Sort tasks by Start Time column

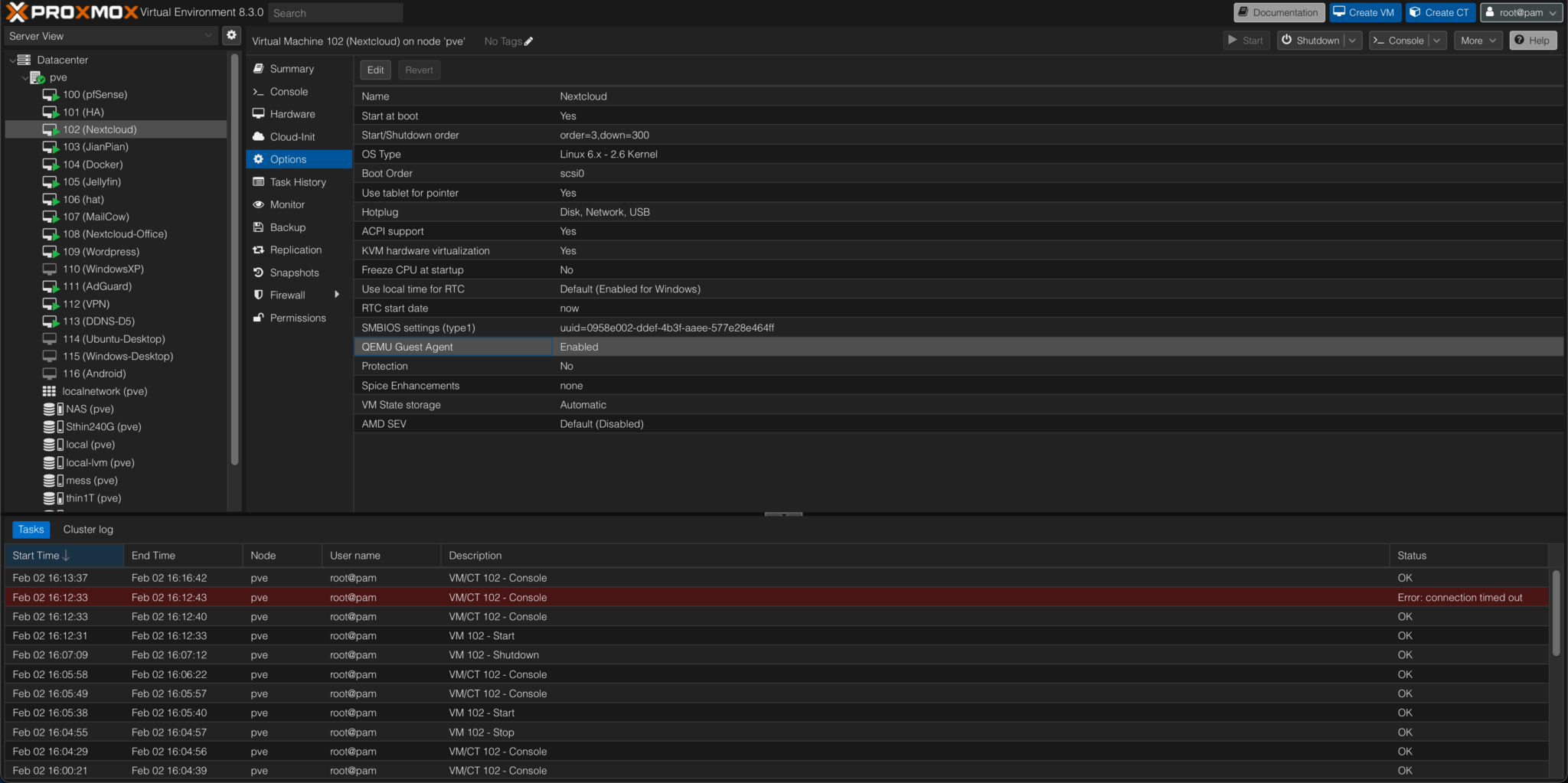pos(64,556)
